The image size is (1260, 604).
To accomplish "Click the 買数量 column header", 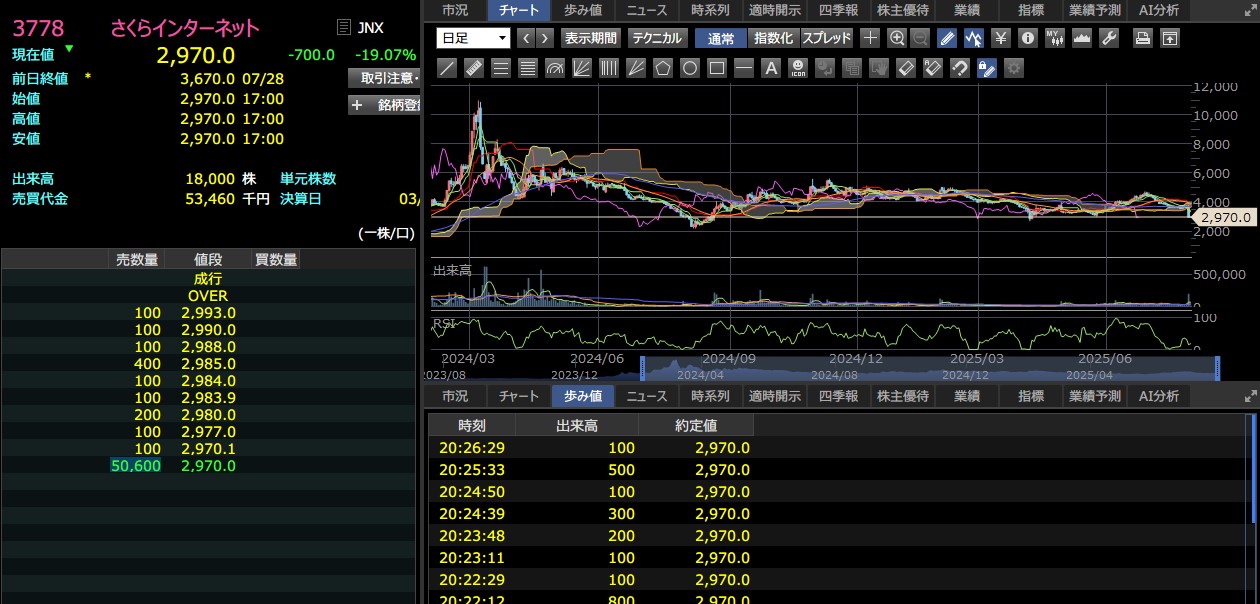I will (x=275, y=260).
